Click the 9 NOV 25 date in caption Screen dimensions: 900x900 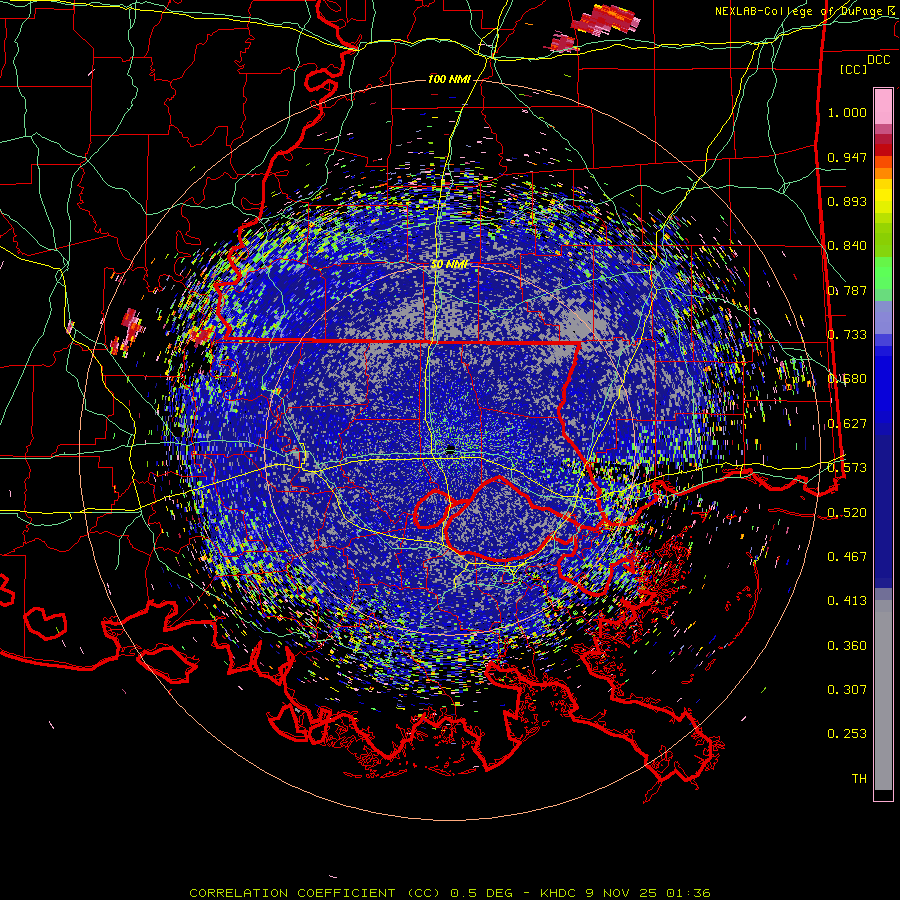click(621, 893)
